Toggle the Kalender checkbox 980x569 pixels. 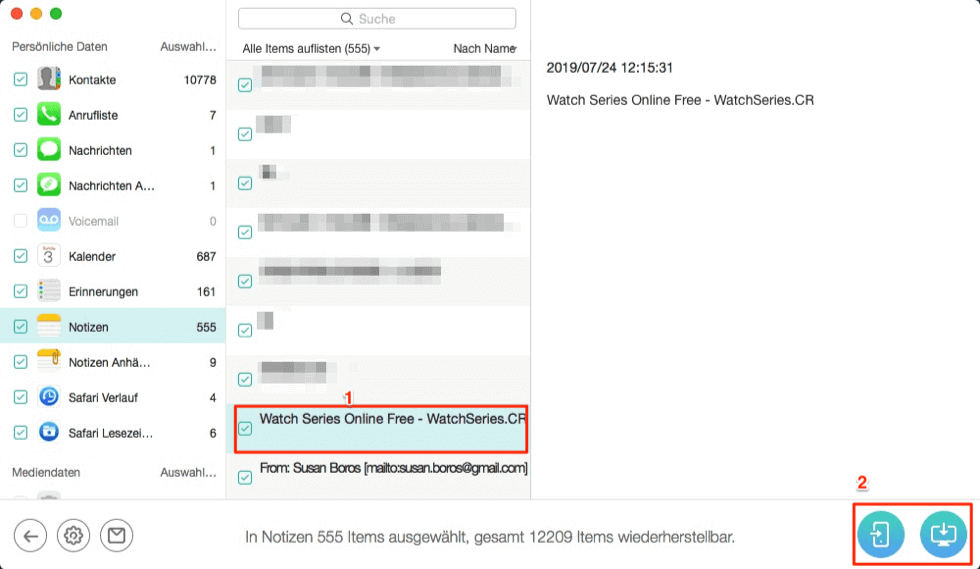(21, 256)
